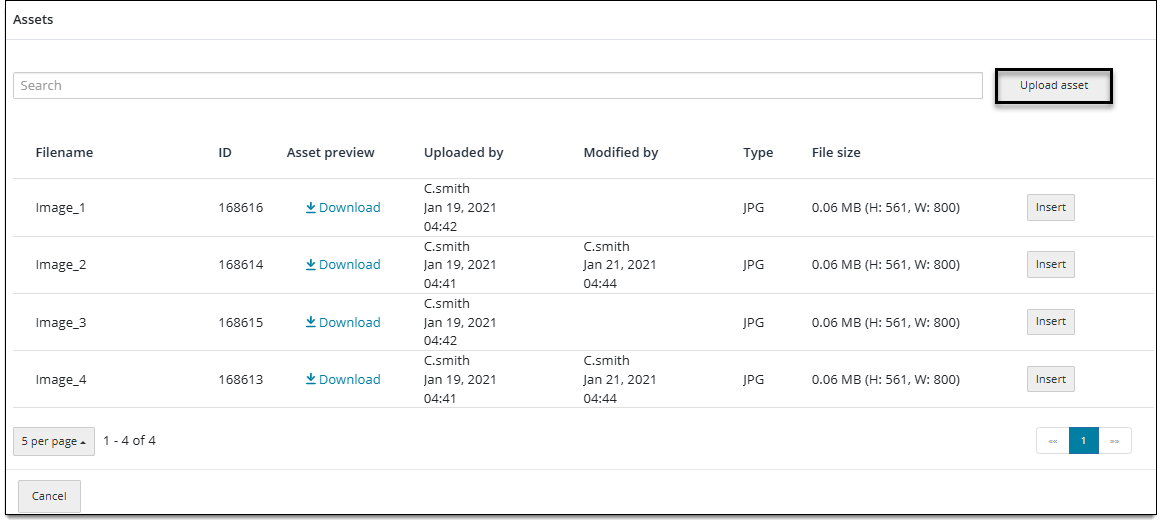
Task: Click into the Search field
Action: (x=498, y=86)
